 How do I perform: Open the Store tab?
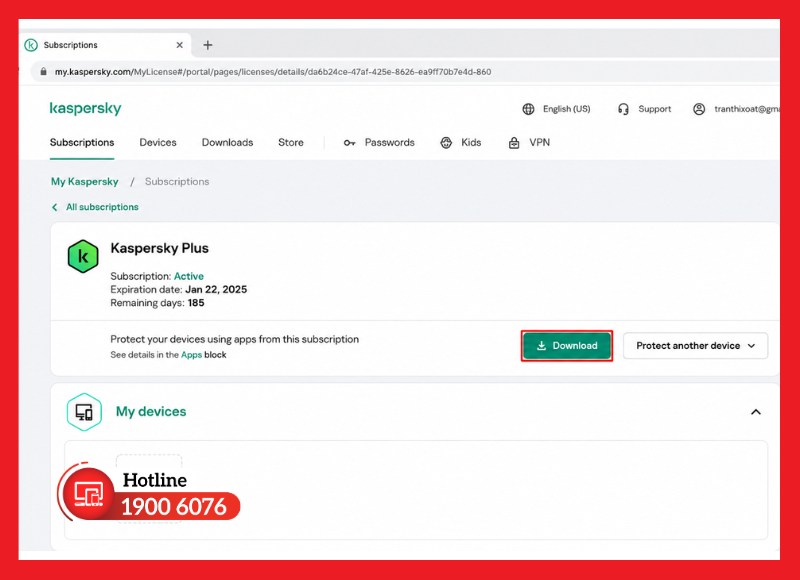tap(291, 143)
